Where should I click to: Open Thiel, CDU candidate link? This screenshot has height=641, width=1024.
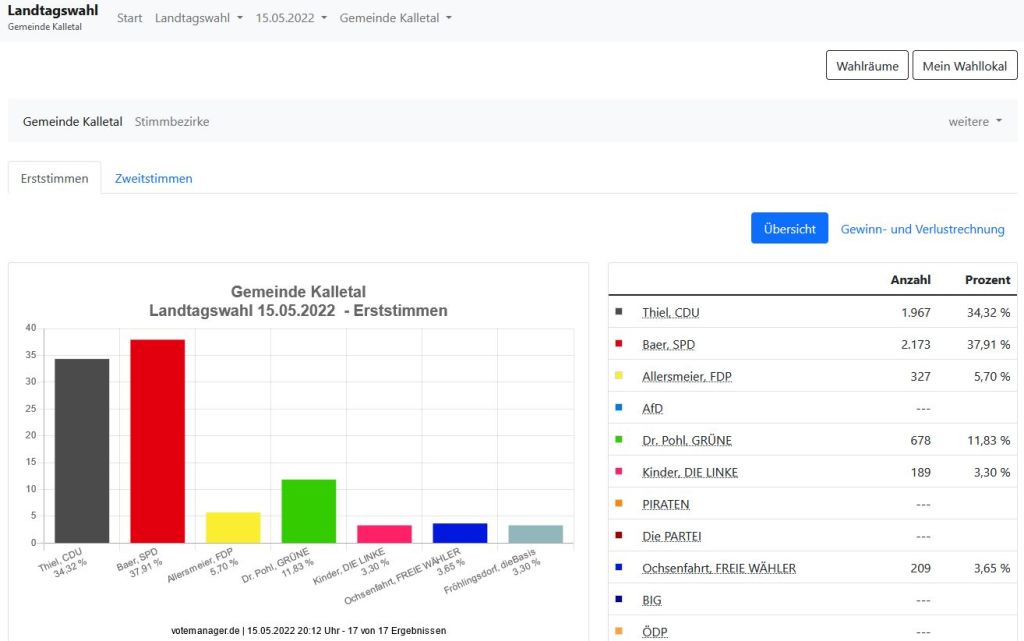click(x=671, y=313)
